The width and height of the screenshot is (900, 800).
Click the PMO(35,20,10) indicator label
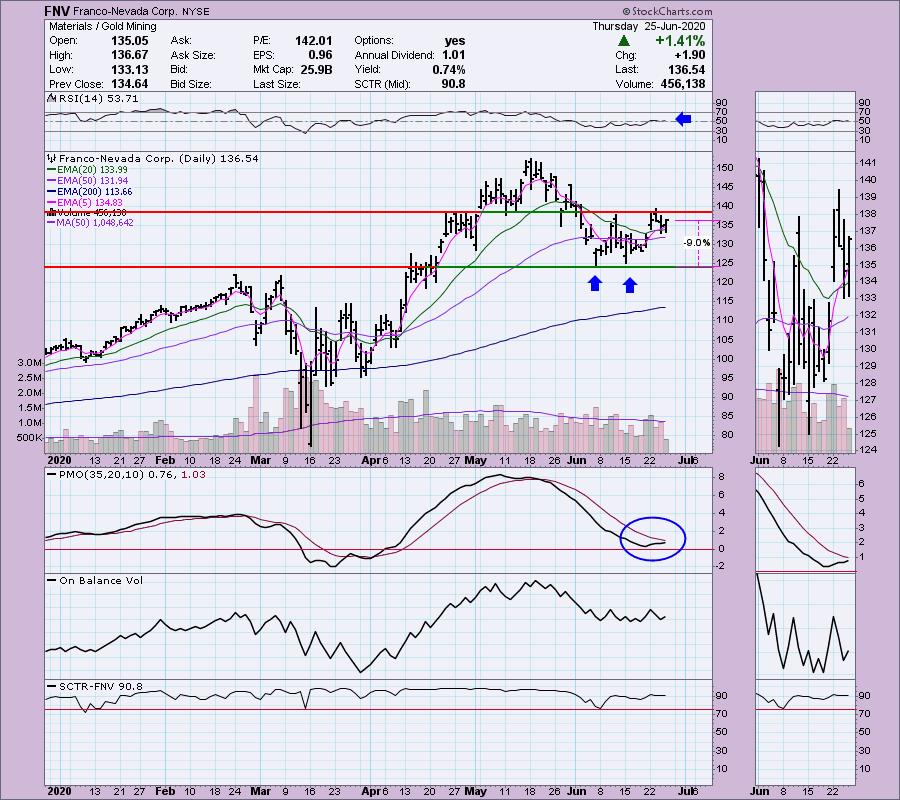pos(101,475)
